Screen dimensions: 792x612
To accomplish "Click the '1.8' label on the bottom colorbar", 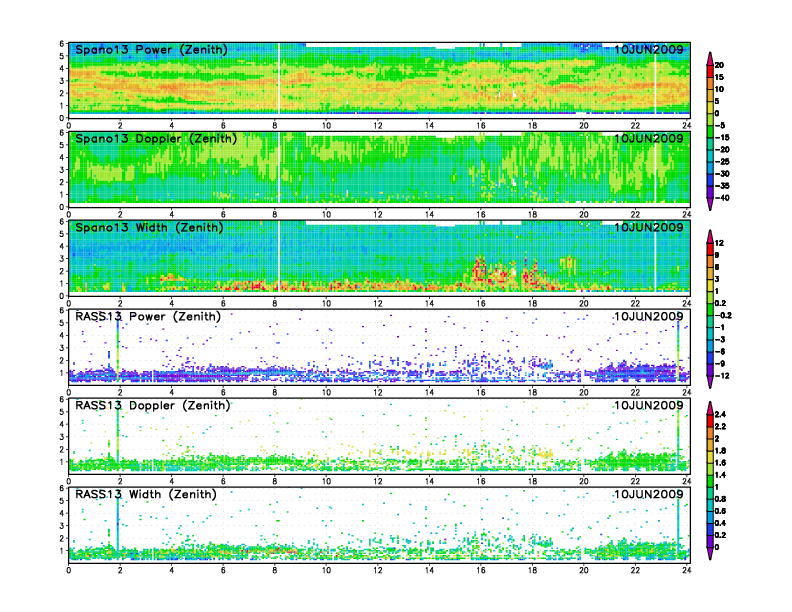I will click(720, 451).
